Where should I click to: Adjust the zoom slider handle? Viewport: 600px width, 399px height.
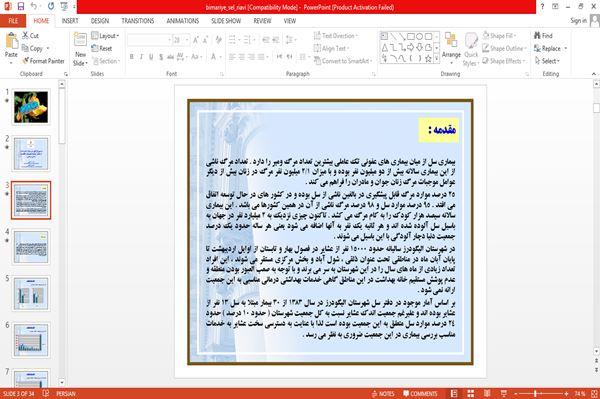coord(535,394)
